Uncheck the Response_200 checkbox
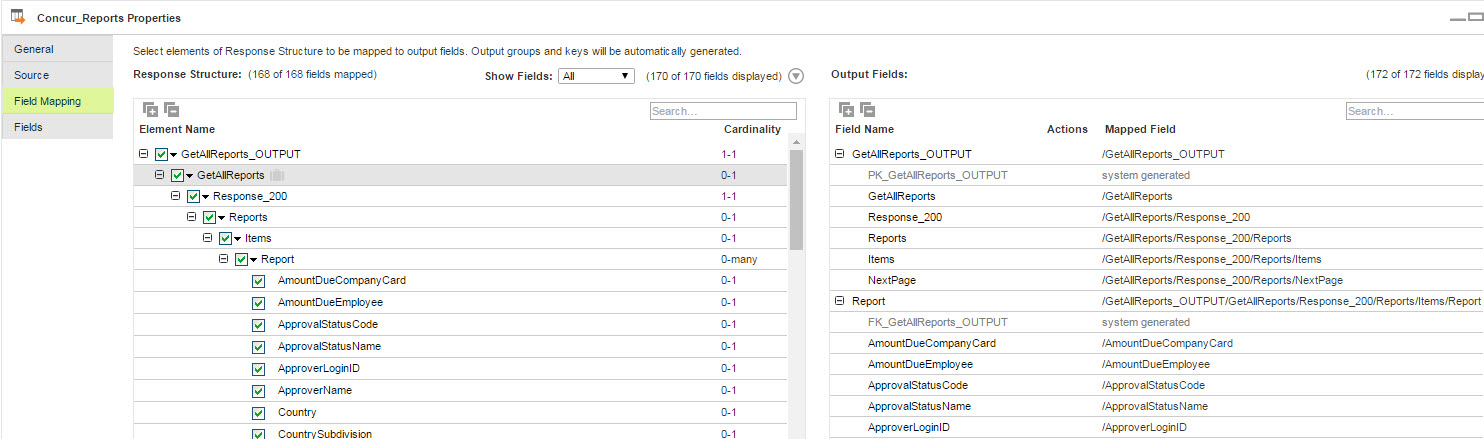Viewport: 1484px width, 439px height. pos(193,196)
